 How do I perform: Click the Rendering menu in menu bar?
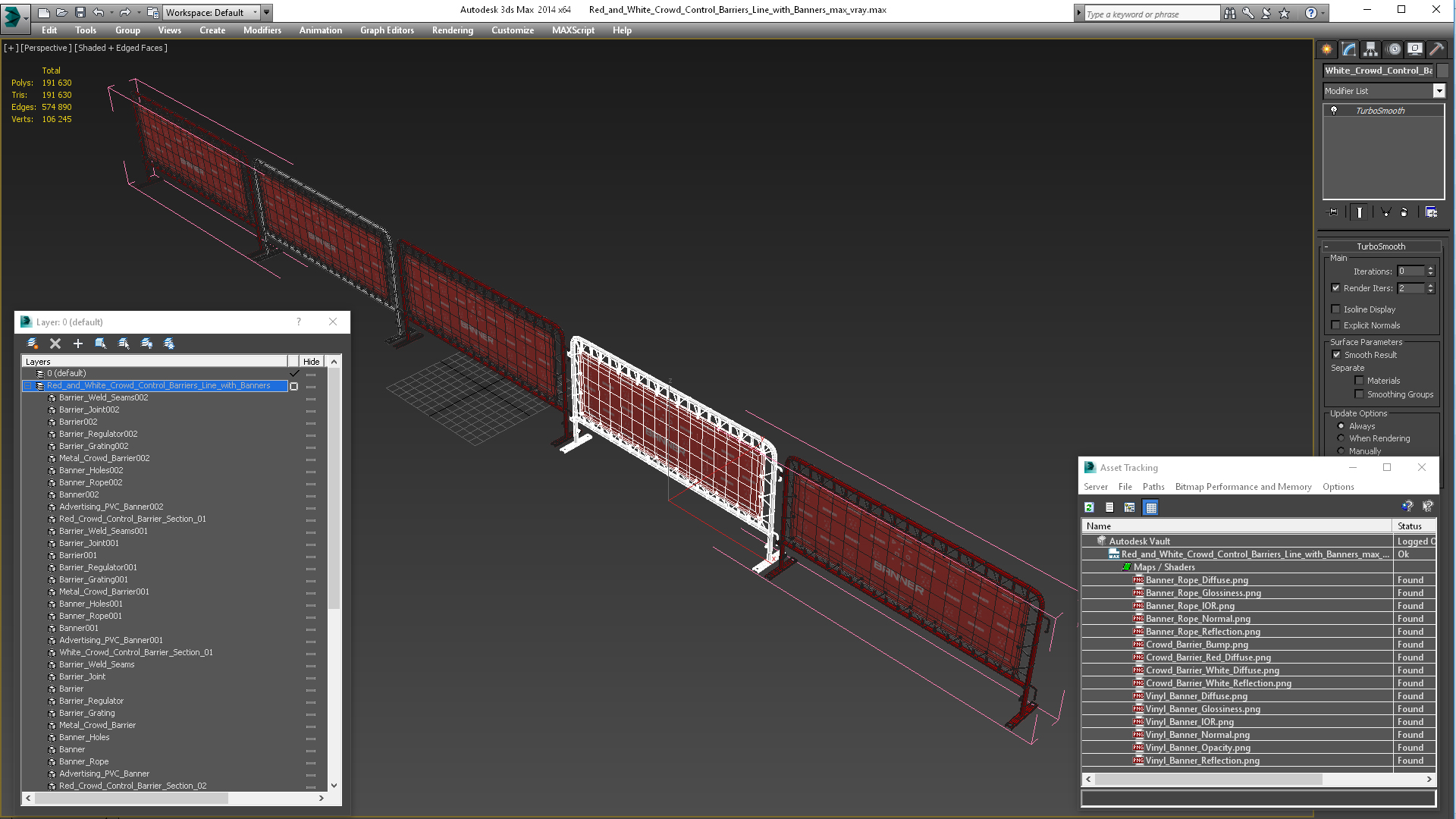452,30
